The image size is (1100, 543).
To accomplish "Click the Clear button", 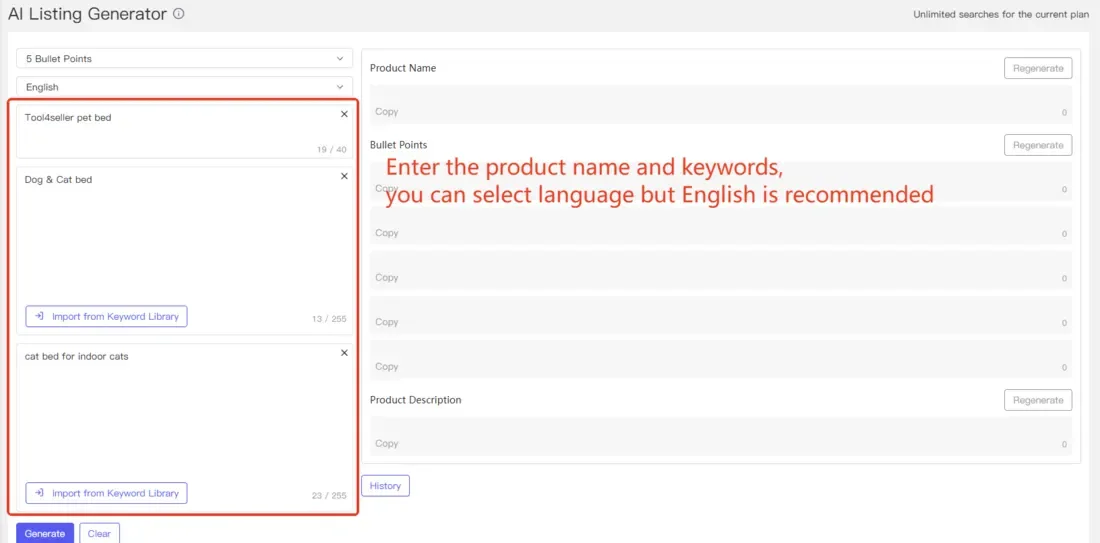I will pos(99,533).
